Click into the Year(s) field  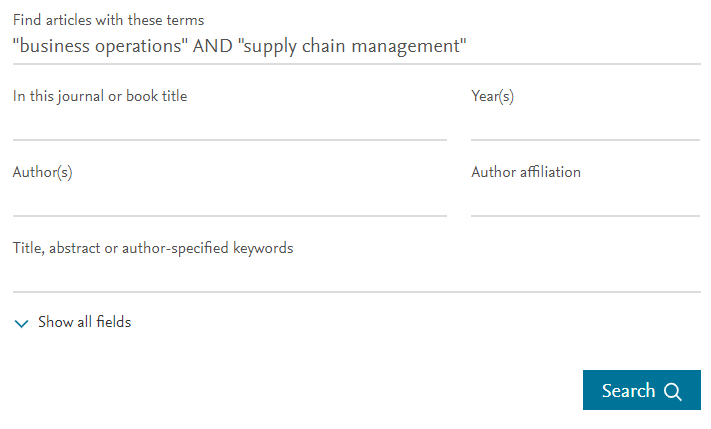[x=585, y=124]
